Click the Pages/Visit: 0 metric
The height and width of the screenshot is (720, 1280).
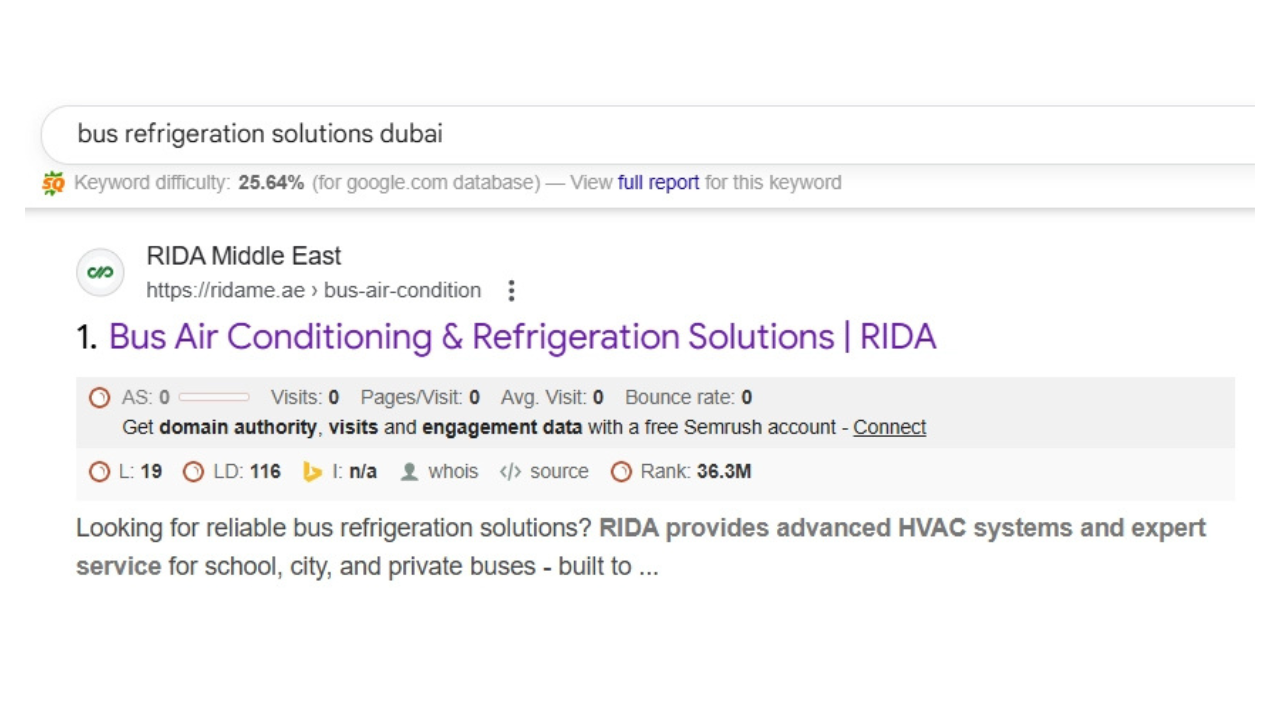coord(420,398)
